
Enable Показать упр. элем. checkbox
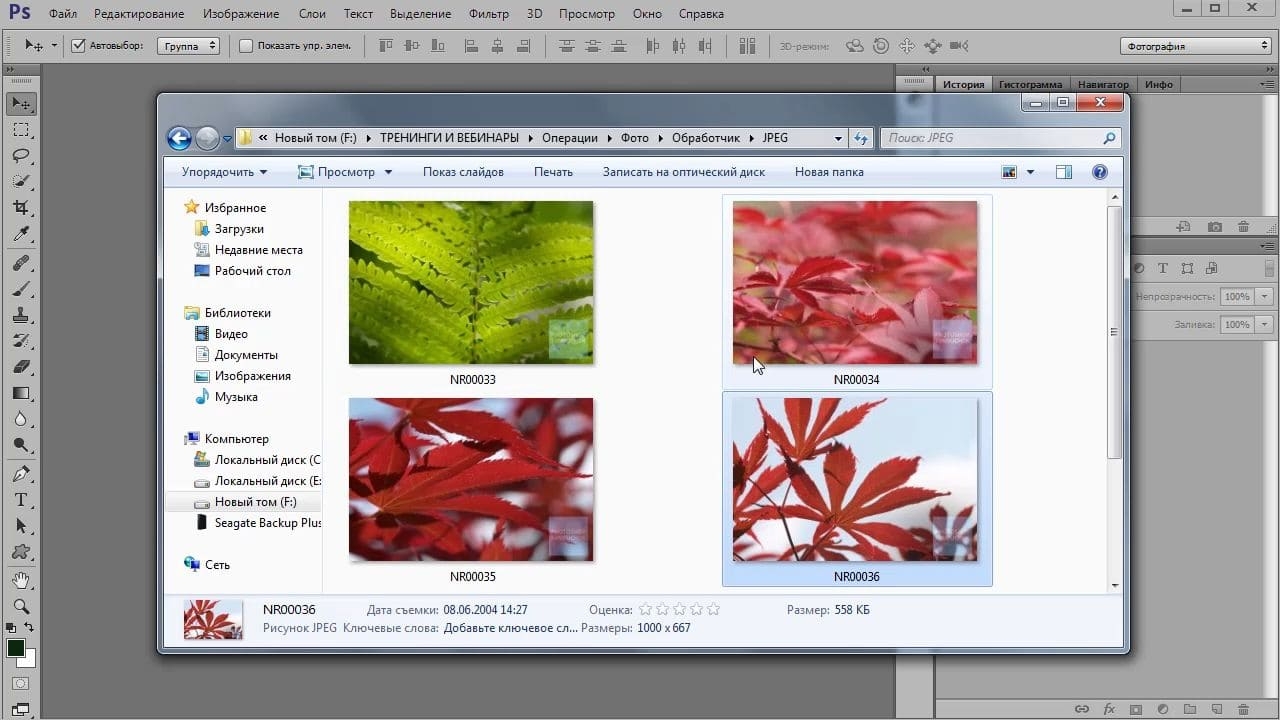tap(246, 46)
